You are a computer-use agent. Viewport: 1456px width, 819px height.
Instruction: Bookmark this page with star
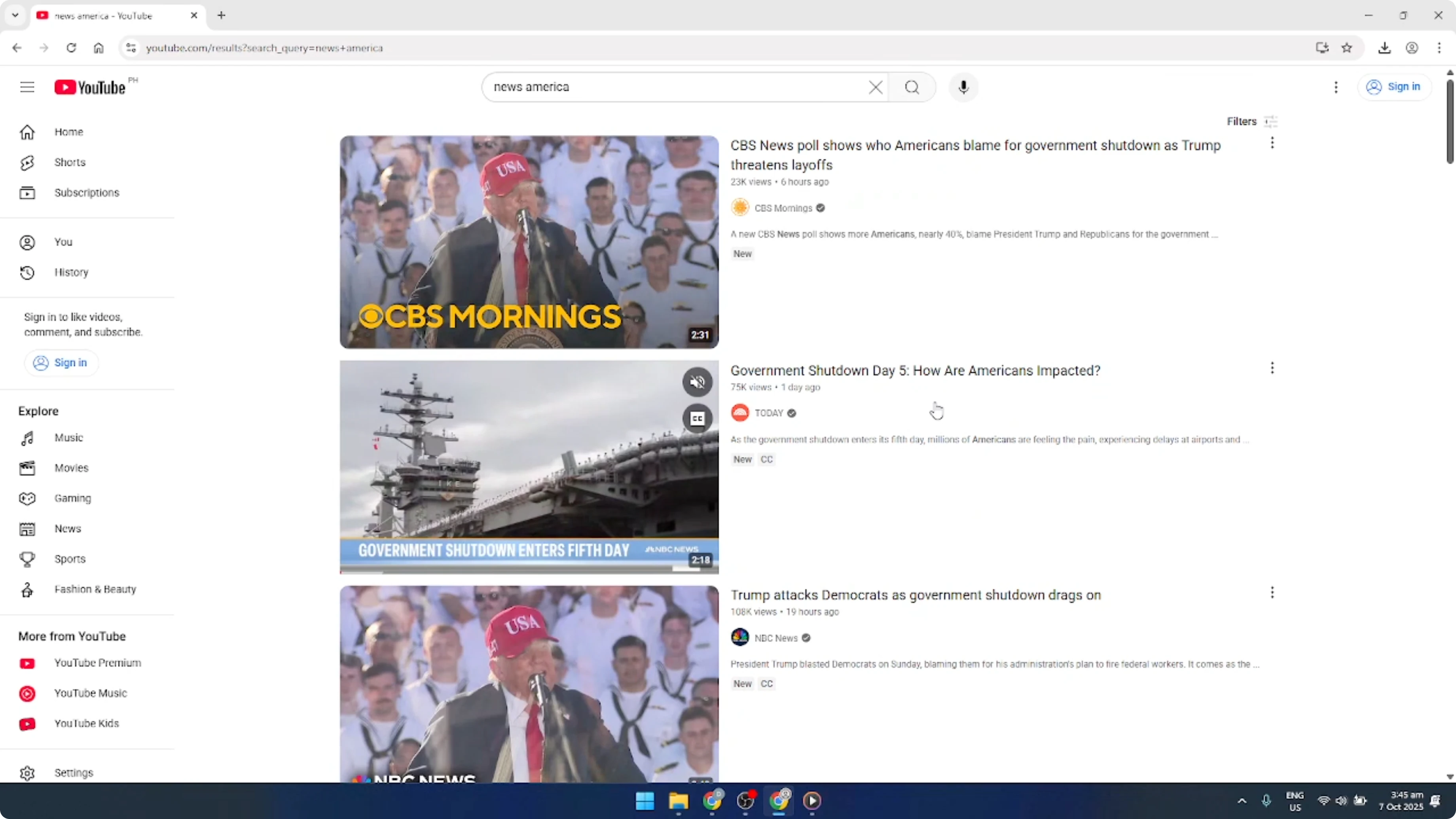pyautogui.click(x=1347, y=48)
